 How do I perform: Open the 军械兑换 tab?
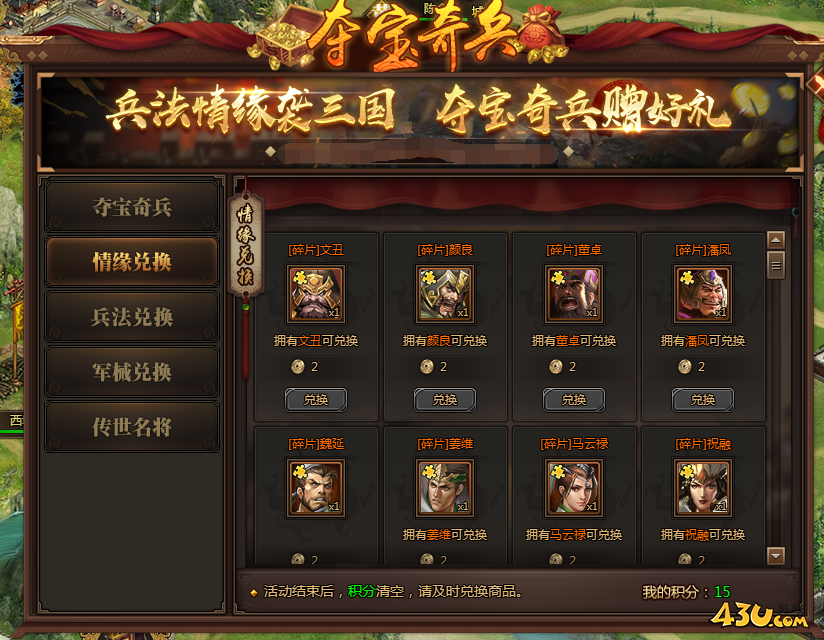coord(132,372)
